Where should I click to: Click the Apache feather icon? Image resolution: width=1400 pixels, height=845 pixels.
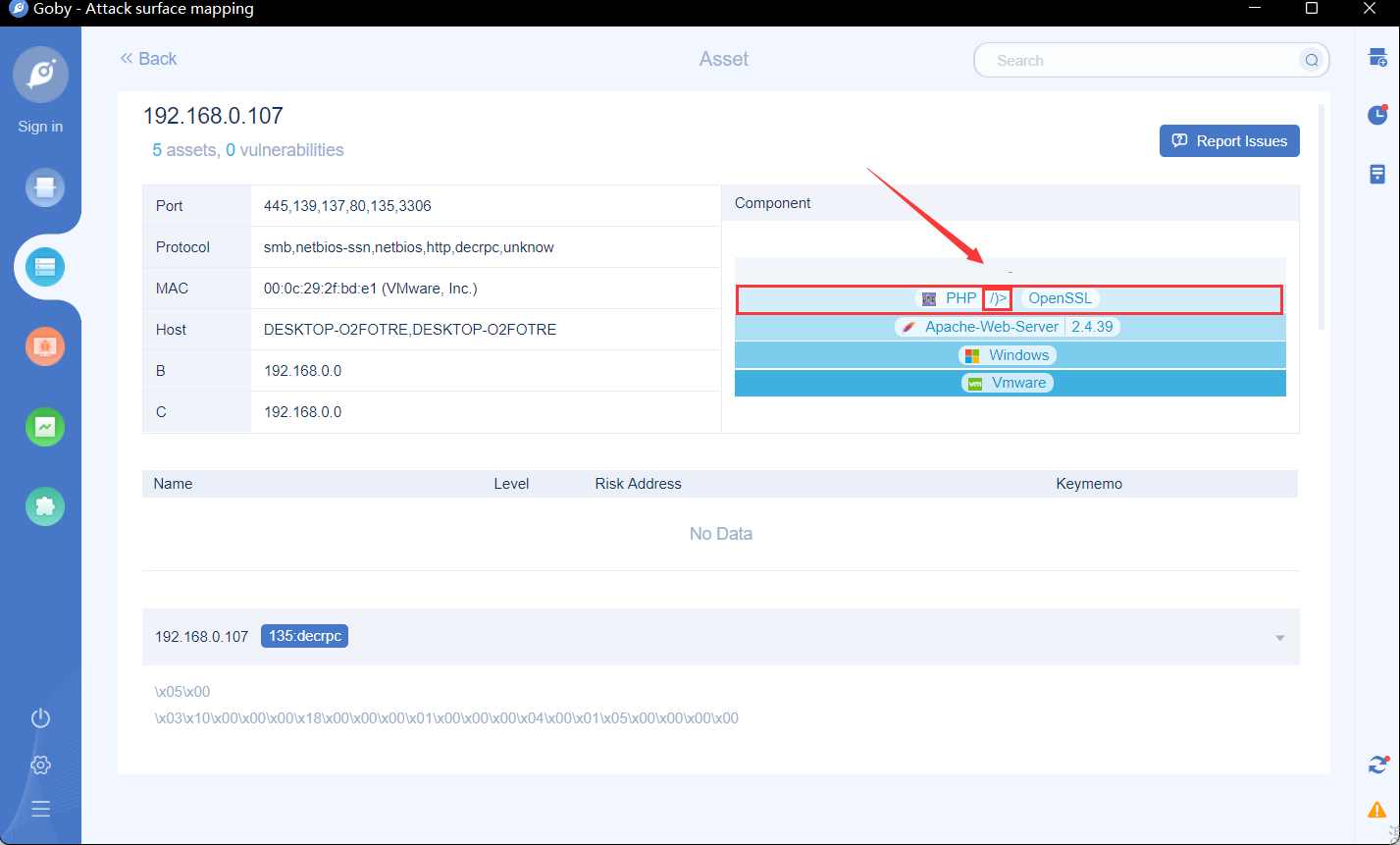click(909, 327)
